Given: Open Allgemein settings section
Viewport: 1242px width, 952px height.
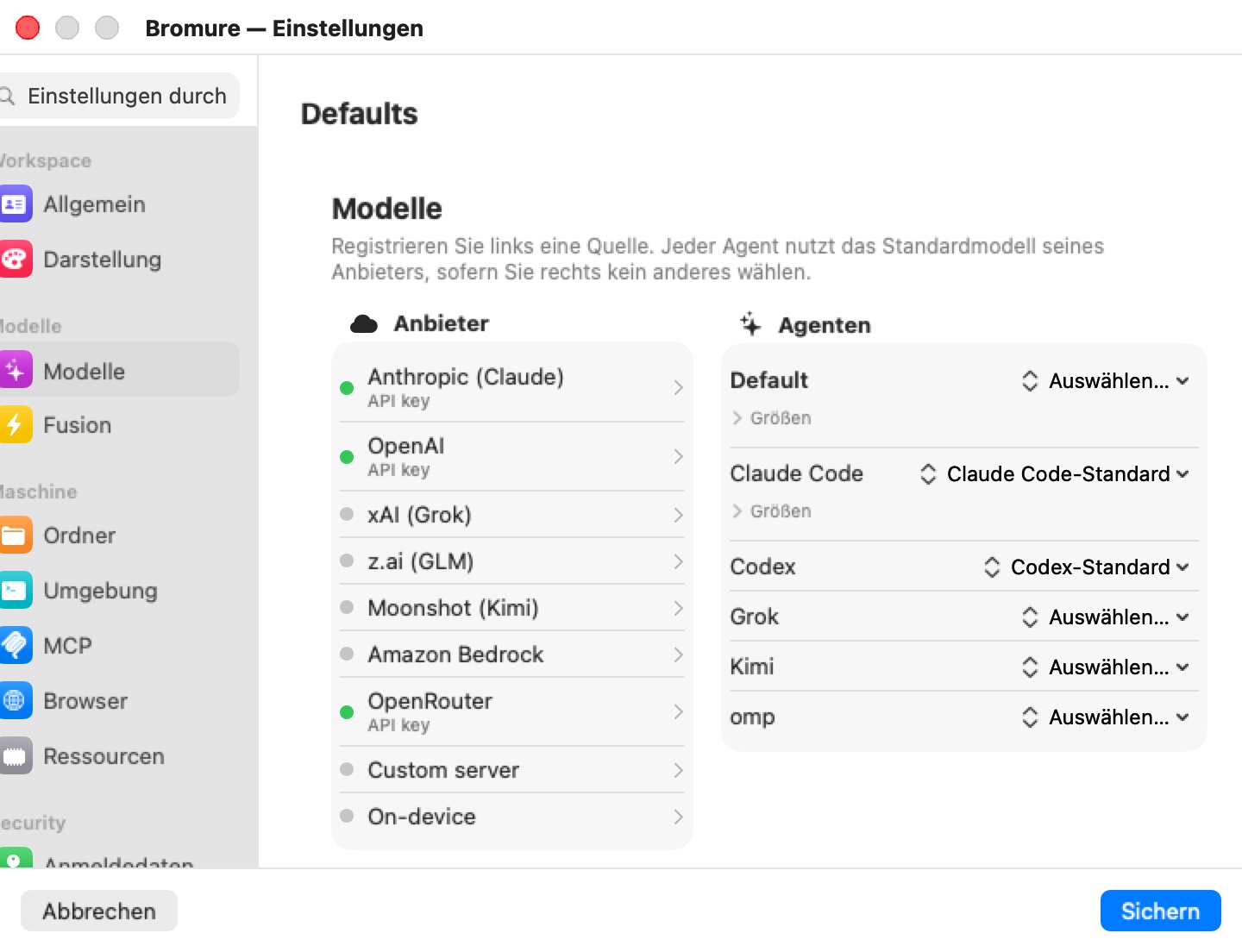Looking at the screenshot, I should point(119,204).
